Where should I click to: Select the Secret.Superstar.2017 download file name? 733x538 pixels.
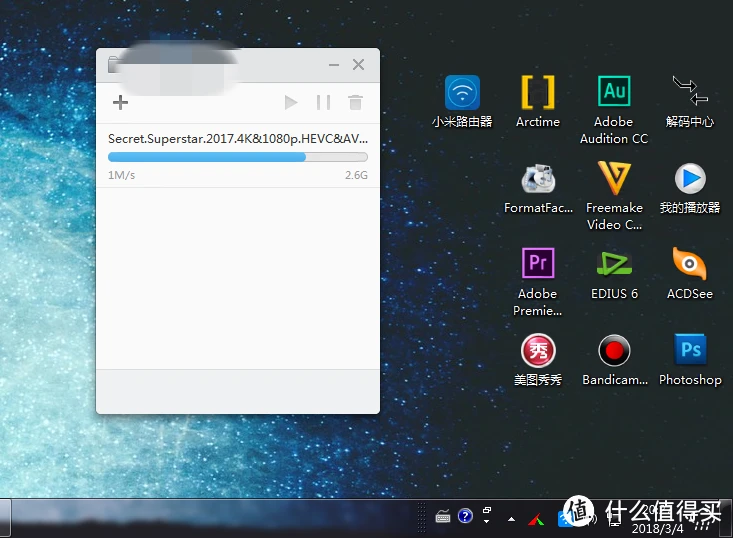pos(237,139)
